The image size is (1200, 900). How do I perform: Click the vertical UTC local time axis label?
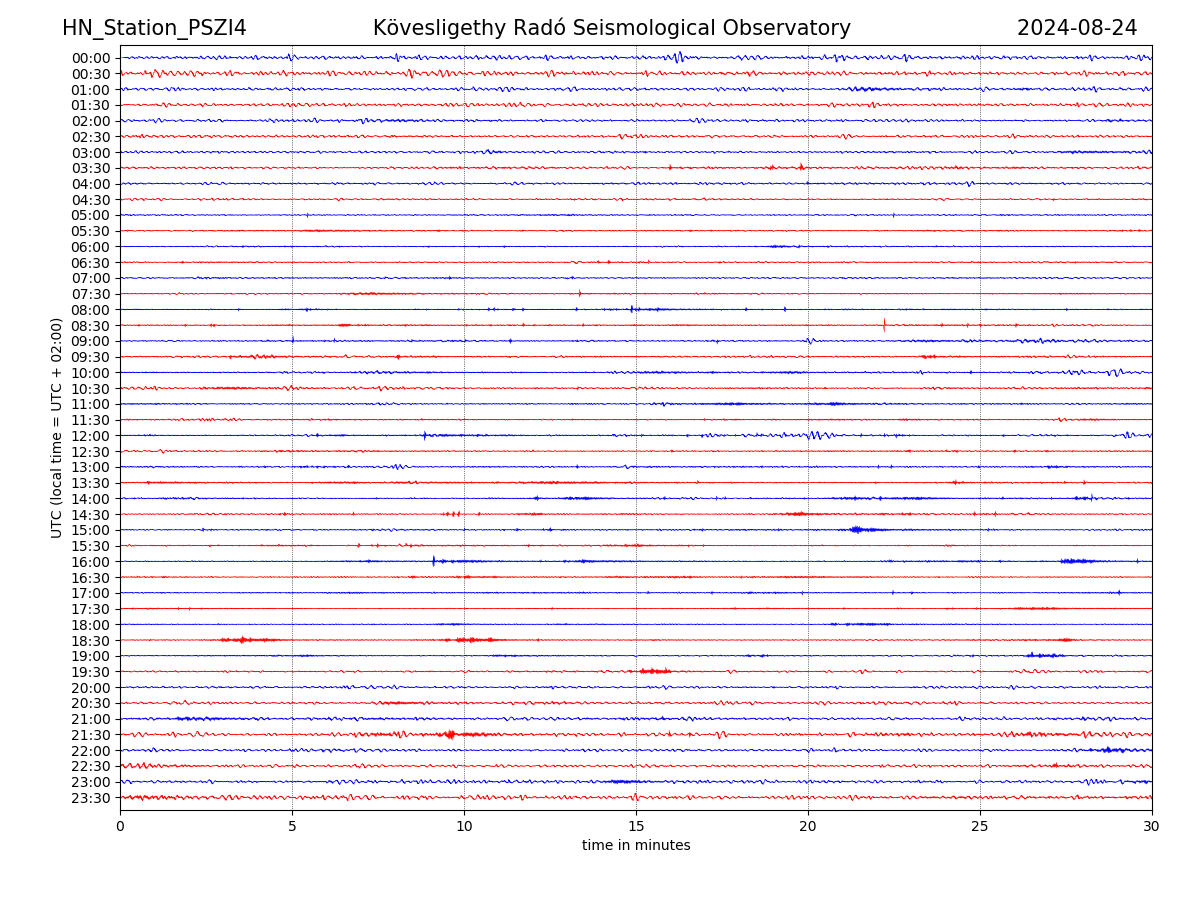coord(57,428)
